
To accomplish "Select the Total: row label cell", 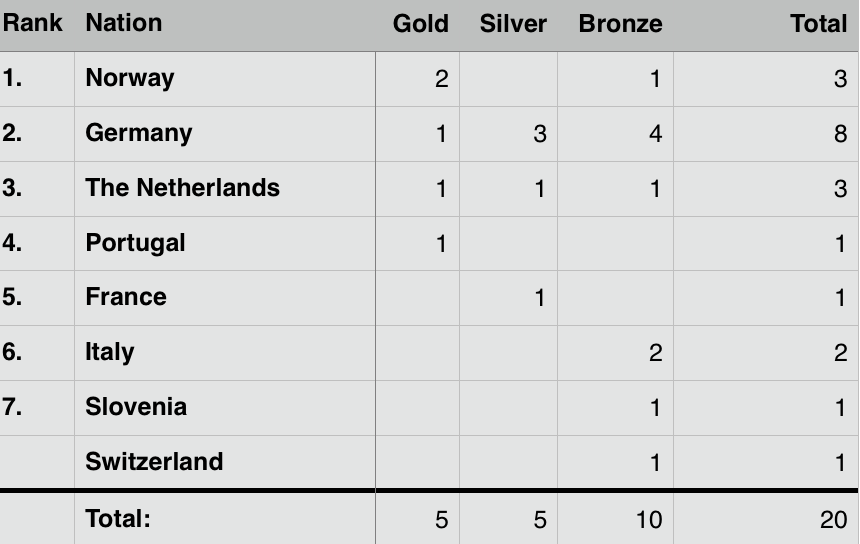I will pos(225,519).
